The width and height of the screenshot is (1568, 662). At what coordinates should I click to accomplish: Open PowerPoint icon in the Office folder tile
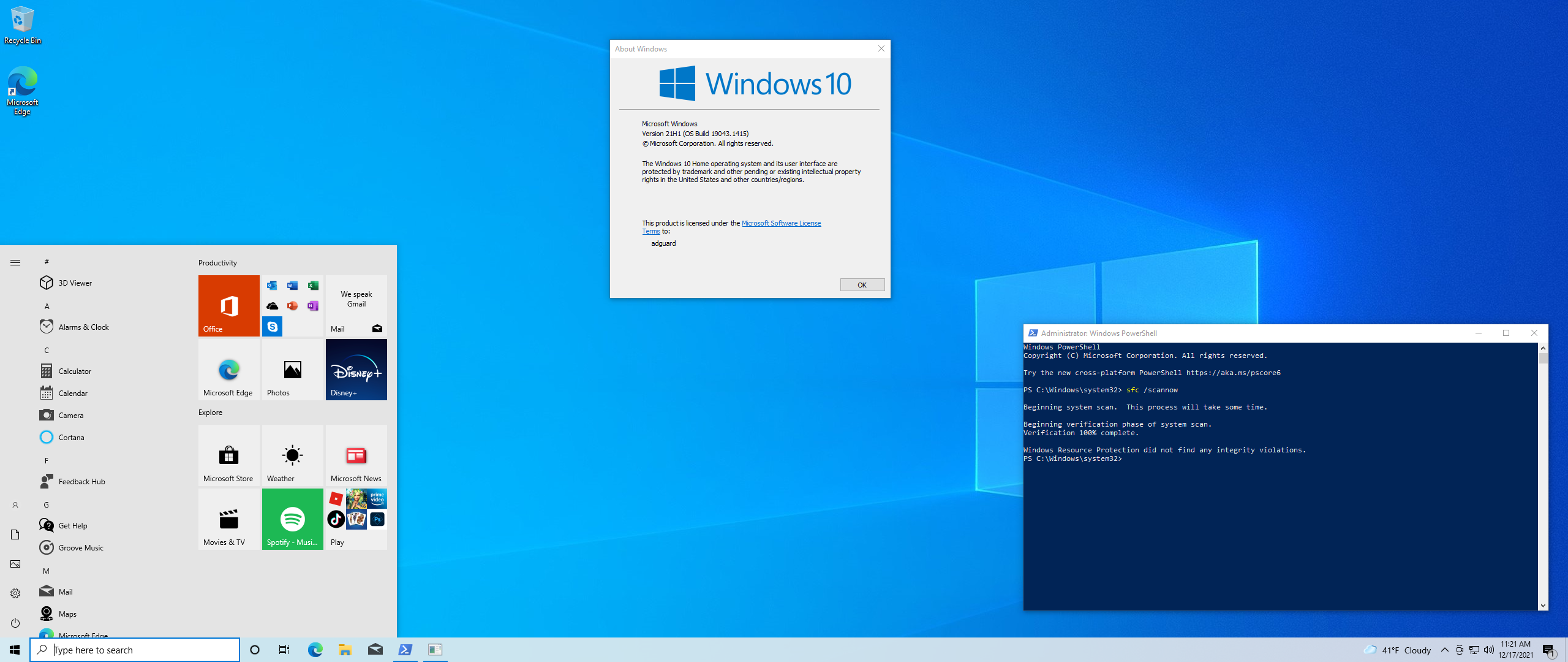[x=292, y=306]
